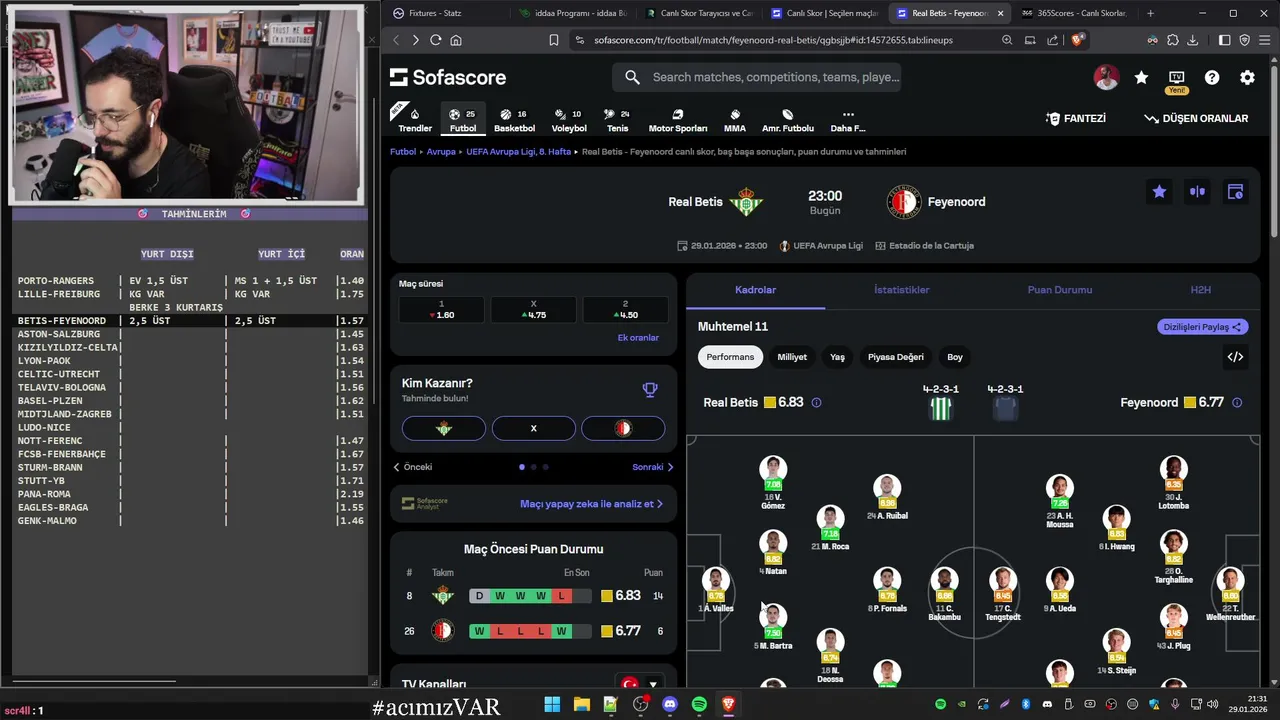The image size is (1280, 720).
Task: Go to Sonraki card with chevron
Action: click(x=652, y=467)
